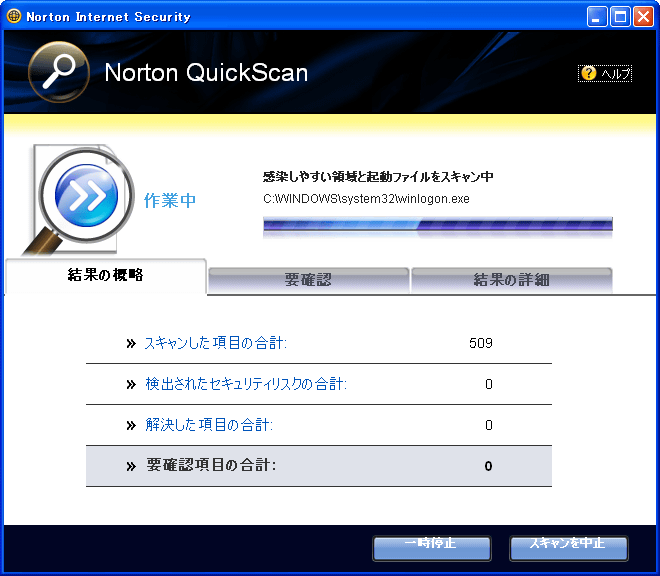Switch to the 結果の概略 tab

point(106,276)
